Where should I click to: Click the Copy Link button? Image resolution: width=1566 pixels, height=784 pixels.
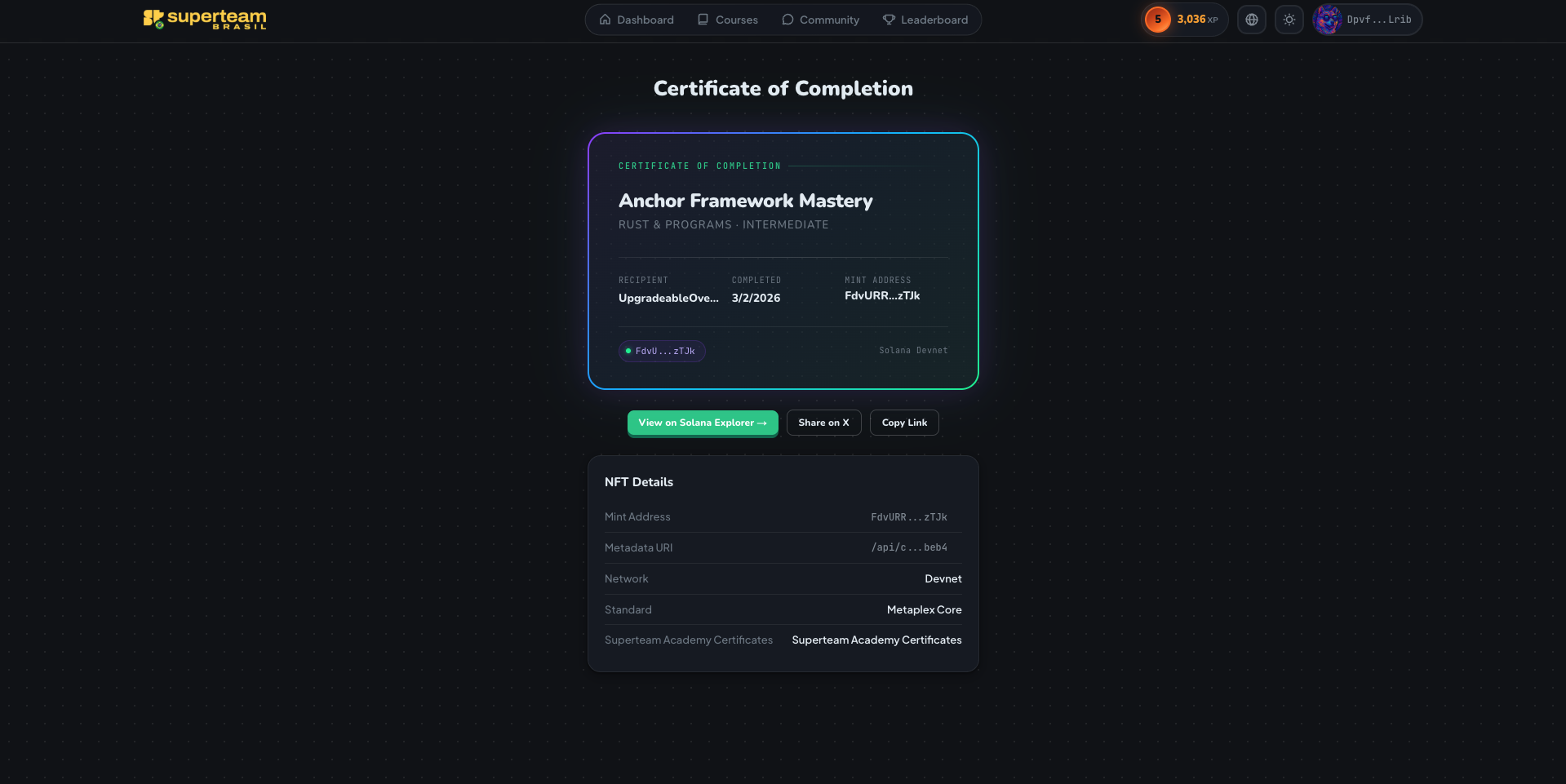(904, 423)
